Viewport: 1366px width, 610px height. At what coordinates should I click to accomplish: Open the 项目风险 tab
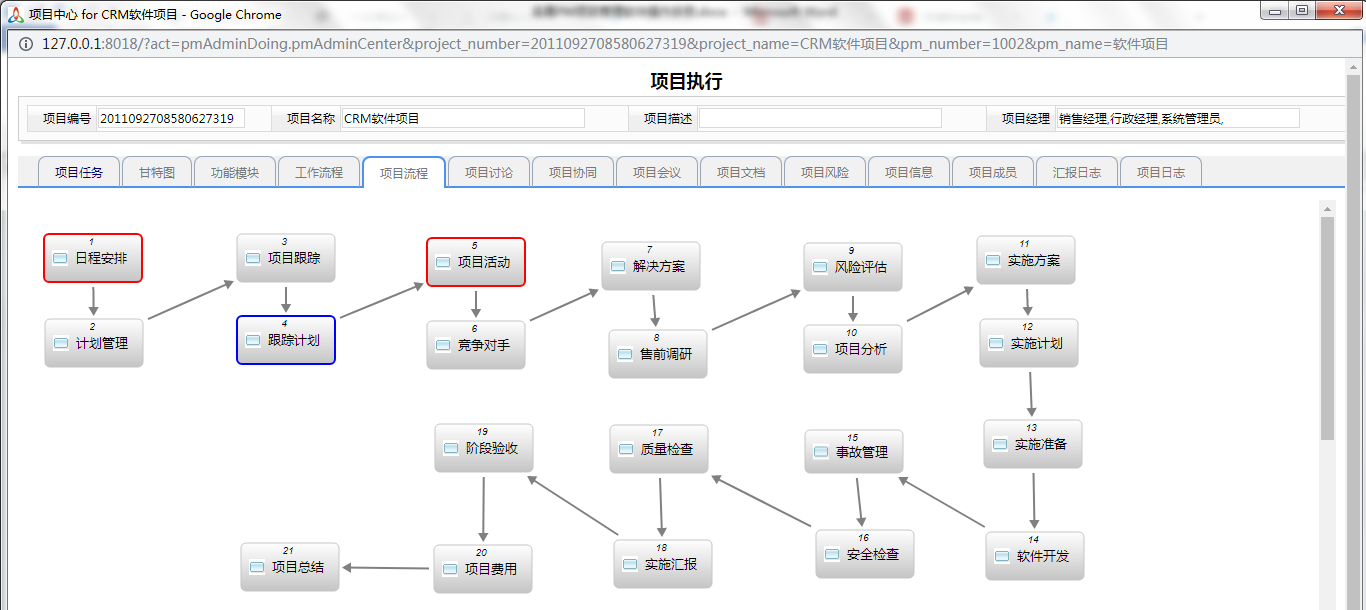(x=825, y=172)
